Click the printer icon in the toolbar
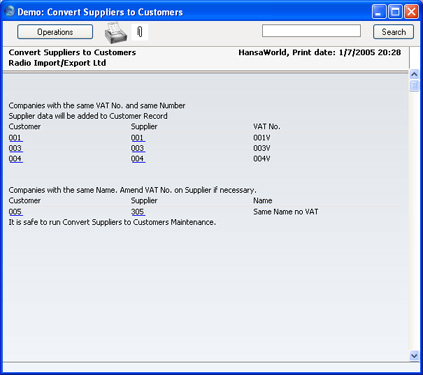 click(116, 33)
